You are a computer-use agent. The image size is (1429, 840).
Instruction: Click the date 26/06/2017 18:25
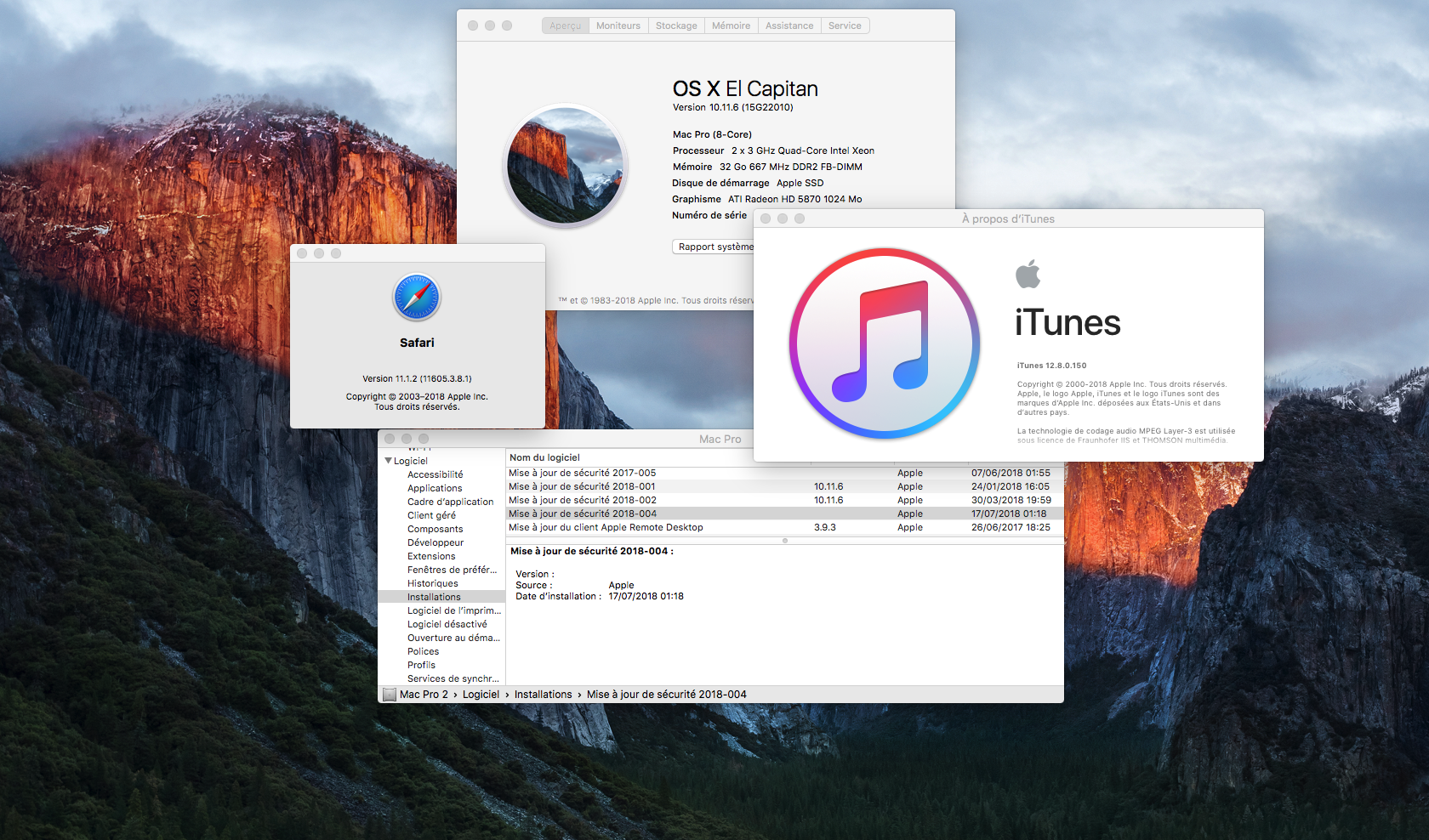click(1011, 527)
